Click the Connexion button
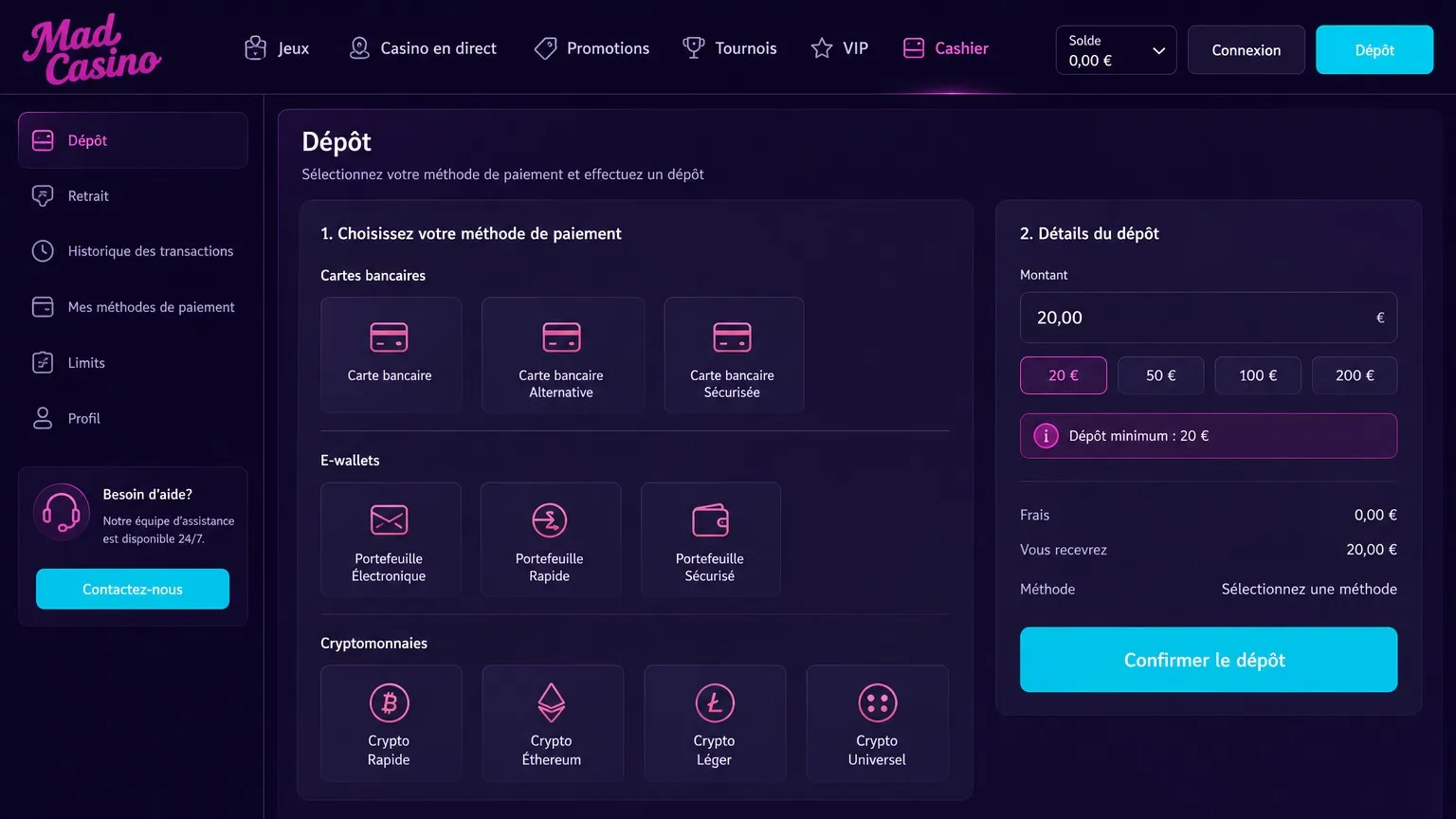This screenshot has width=1456, height=819. coord(1247,50)
